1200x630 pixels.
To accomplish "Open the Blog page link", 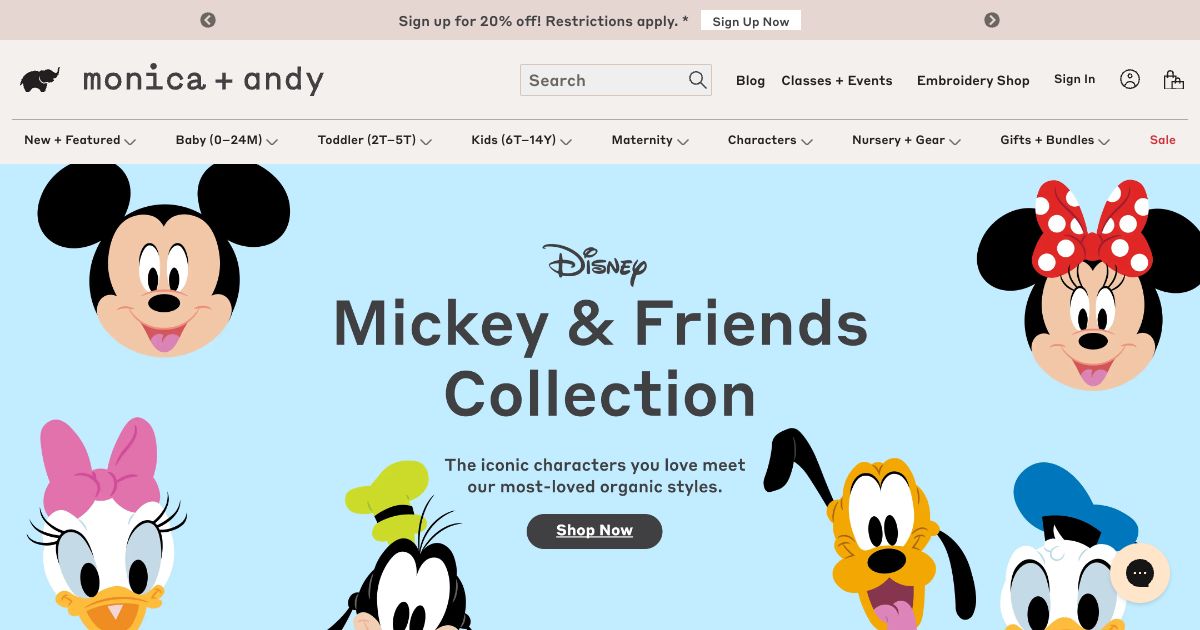I will pos(750,81).
